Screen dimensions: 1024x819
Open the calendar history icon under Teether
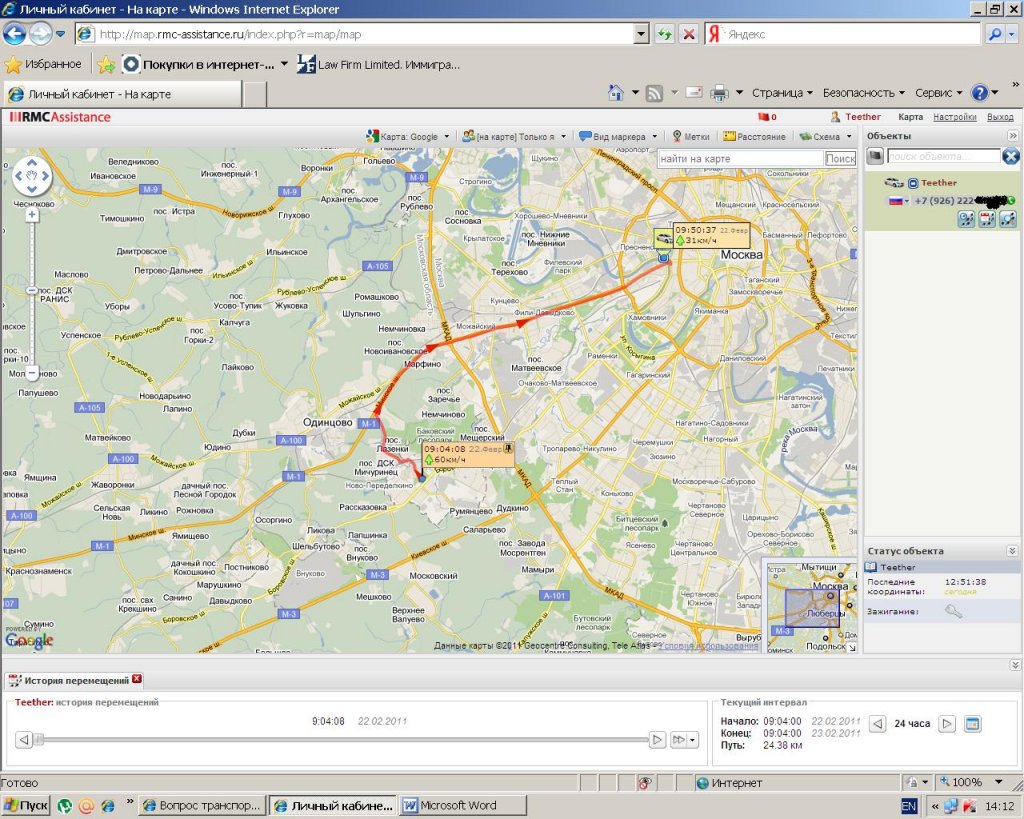tap(987, 219)
